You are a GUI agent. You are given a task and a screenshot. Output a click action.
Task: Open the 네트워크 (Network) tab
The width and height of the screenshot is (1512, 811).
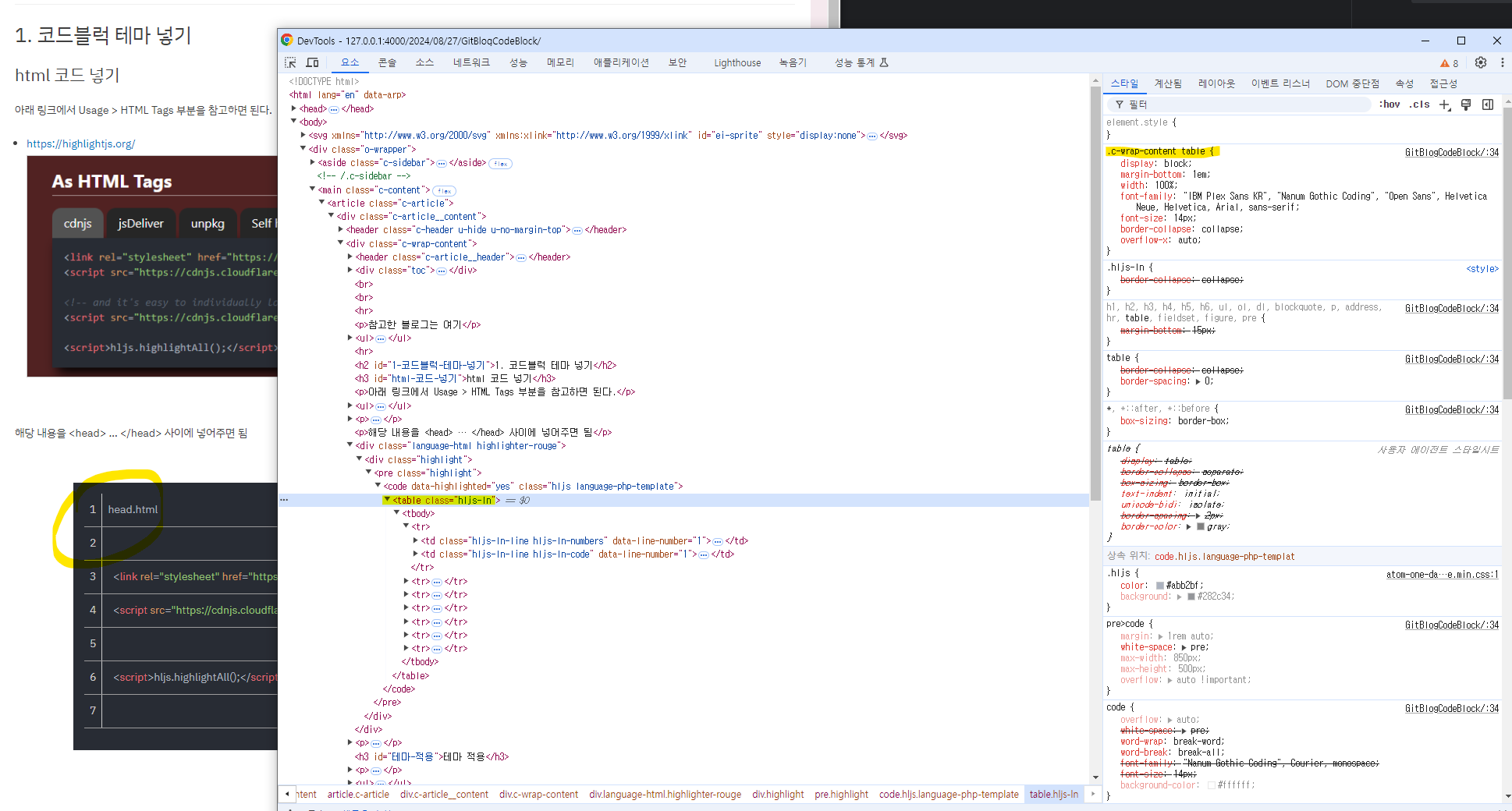point(471,62)
